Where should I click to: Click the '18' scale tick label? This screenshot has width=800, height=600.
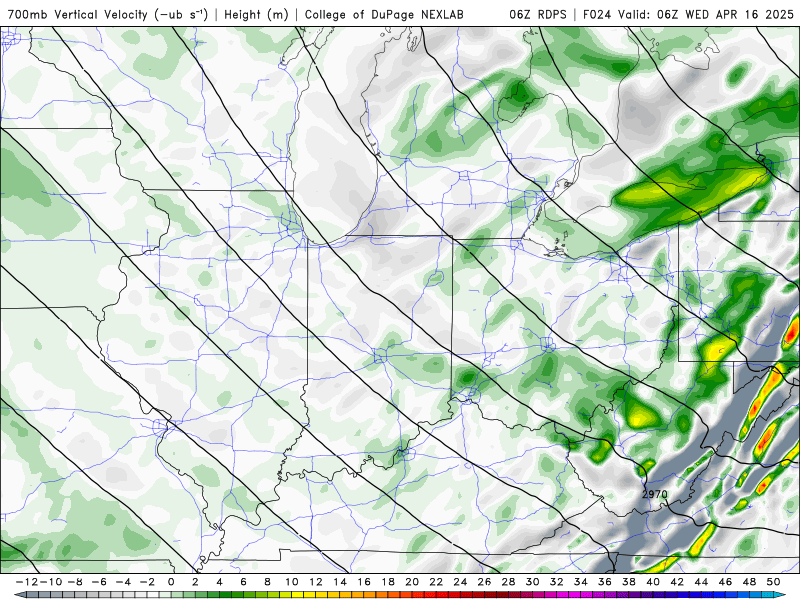[x=388, y=582]
